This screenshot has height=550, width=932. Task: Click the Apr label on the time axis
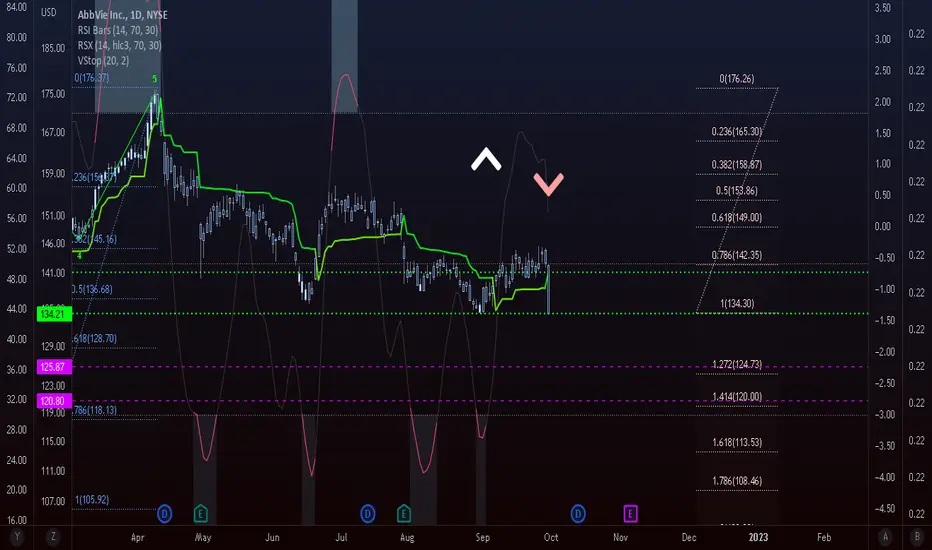[x=137, y=537]
